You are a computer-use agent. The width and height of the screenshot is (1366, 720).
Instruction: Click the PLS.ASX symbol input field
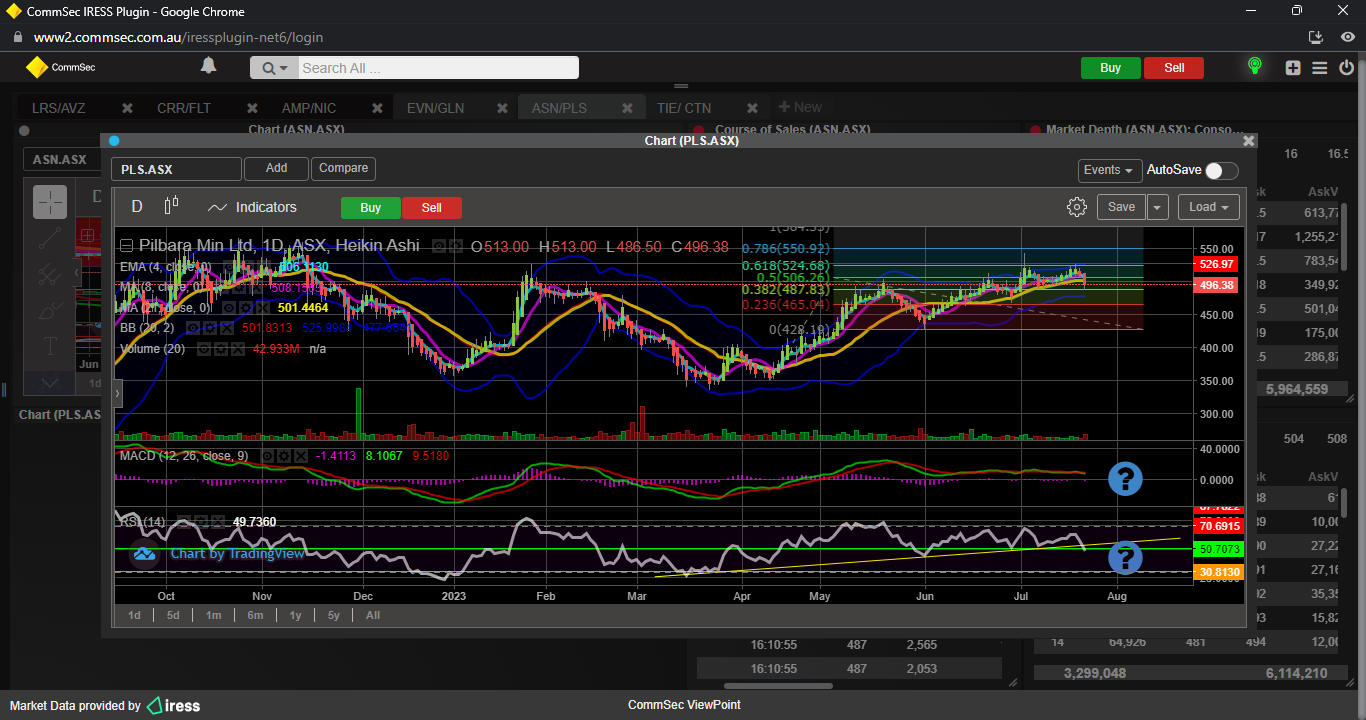pos(176,169)
